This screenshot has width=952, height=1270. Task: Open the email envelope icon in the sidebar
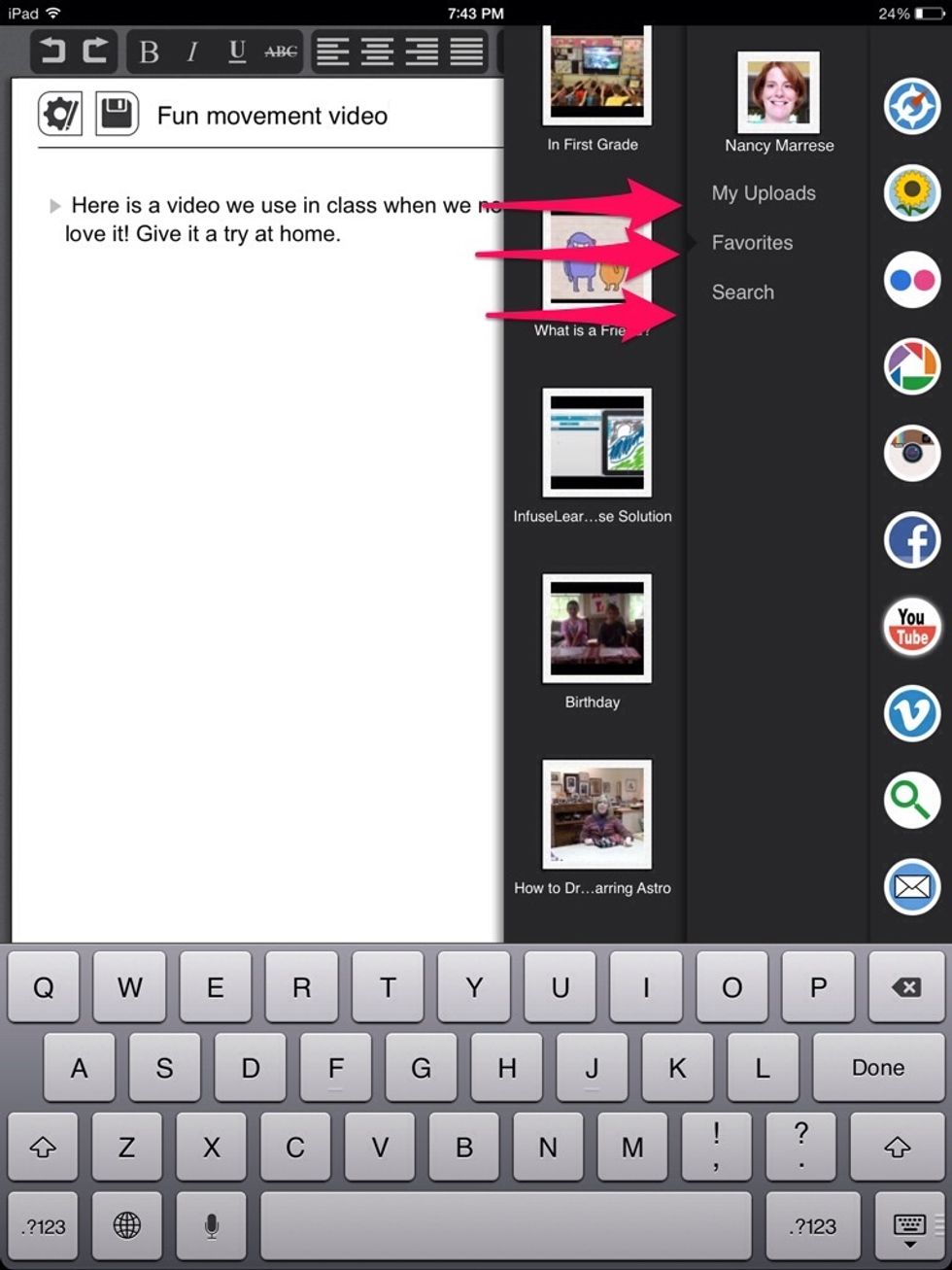[x=911, y=887]
